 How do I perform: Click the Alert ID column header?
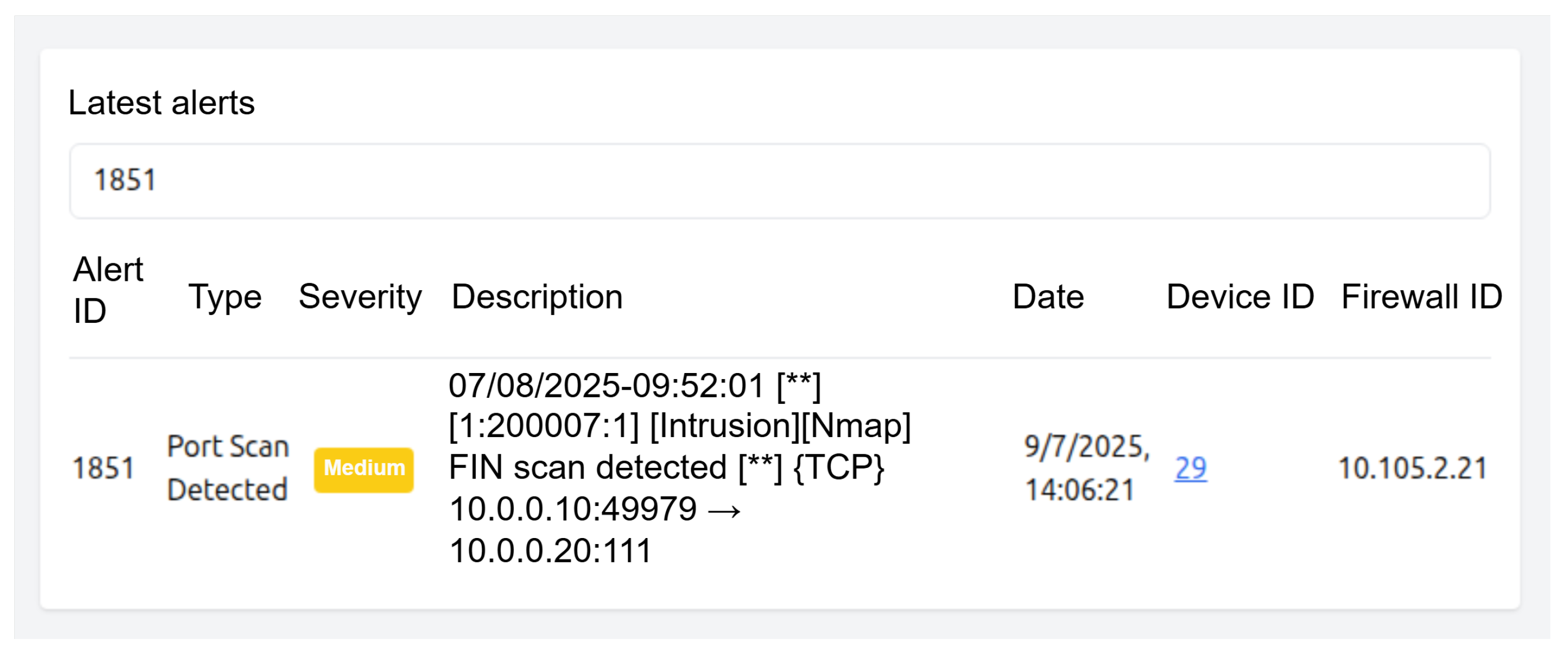pos(108,290)
